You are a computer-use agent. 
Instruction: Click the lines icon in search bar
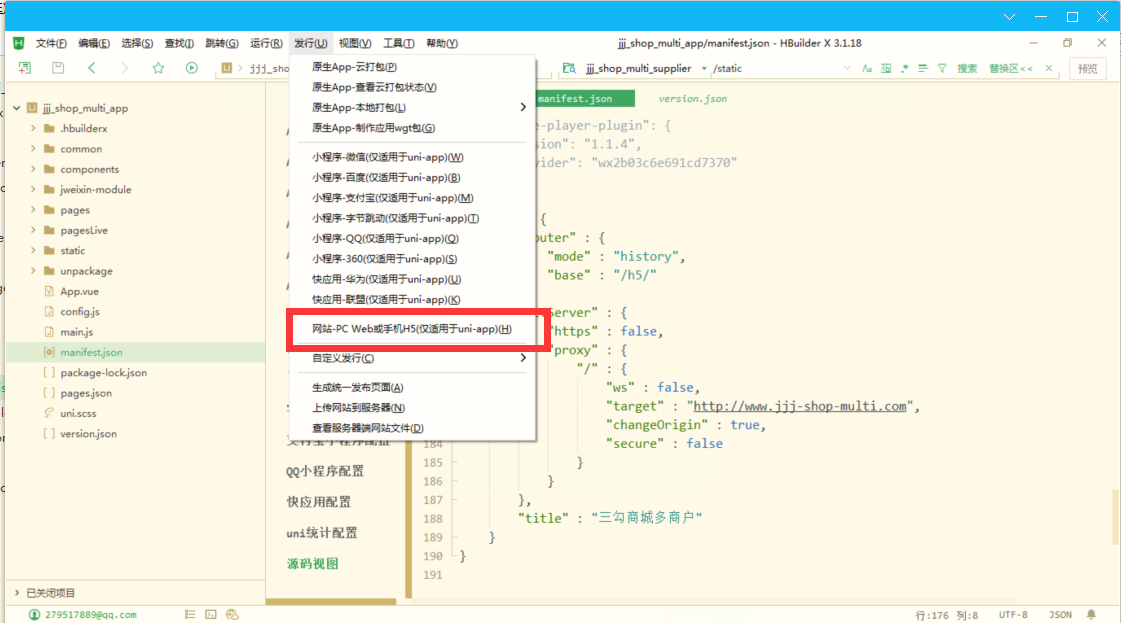[923, 69]
